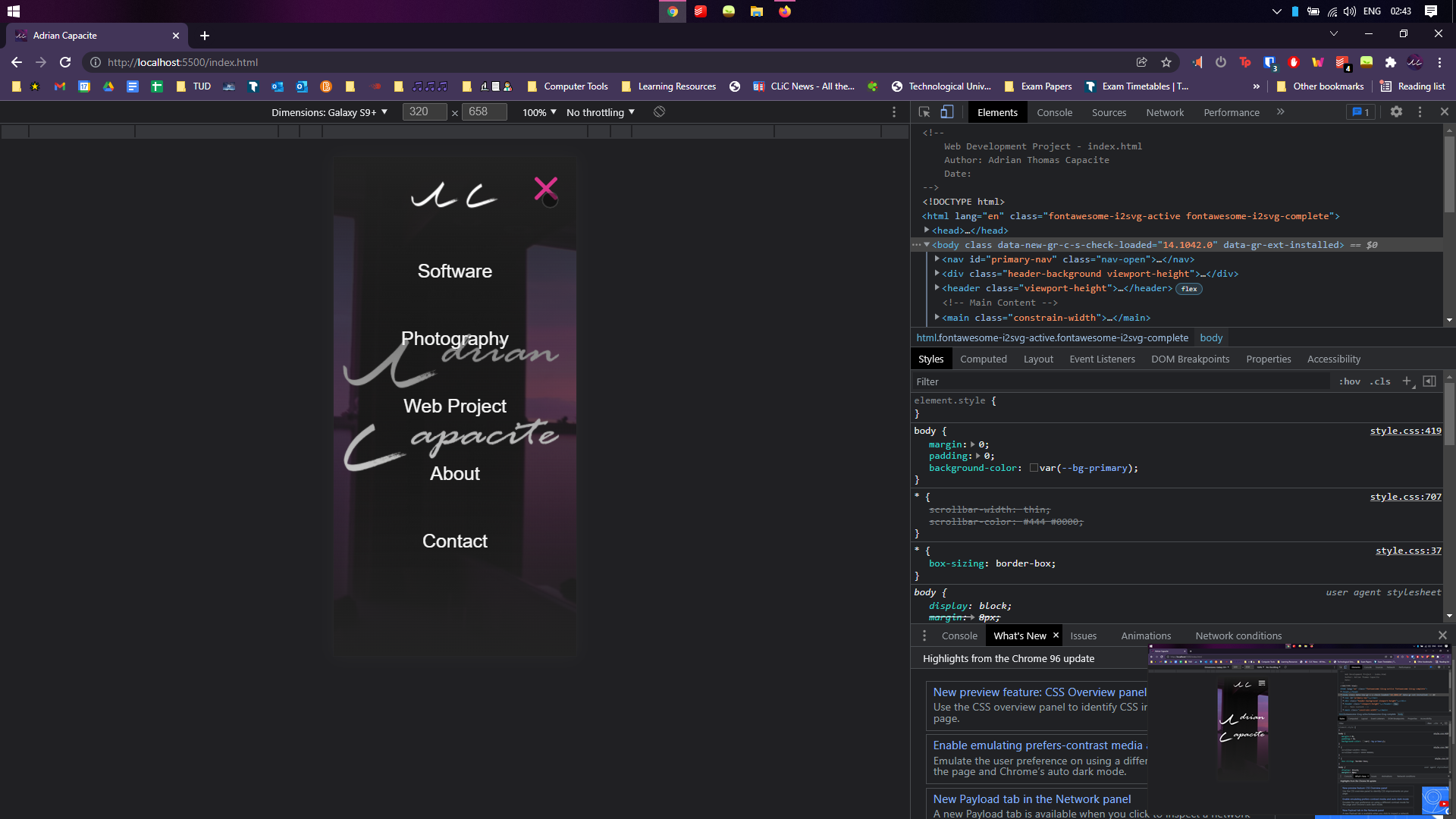Screen dimensions: 1456x819
Task: Click the style.css:419 source link
Action: [1405, 431]
